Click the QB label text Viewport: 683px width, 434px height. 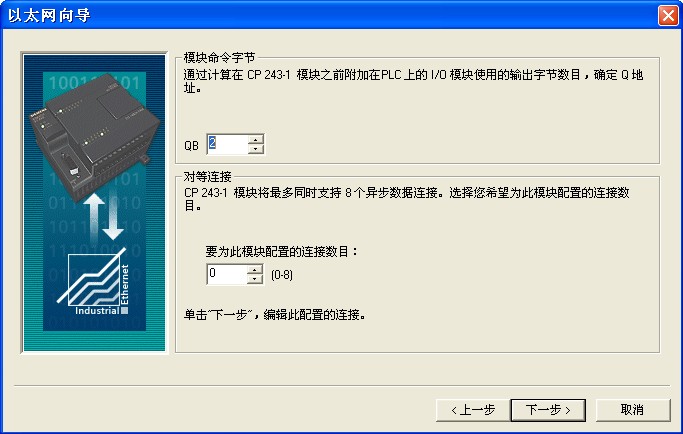point(191,146)
